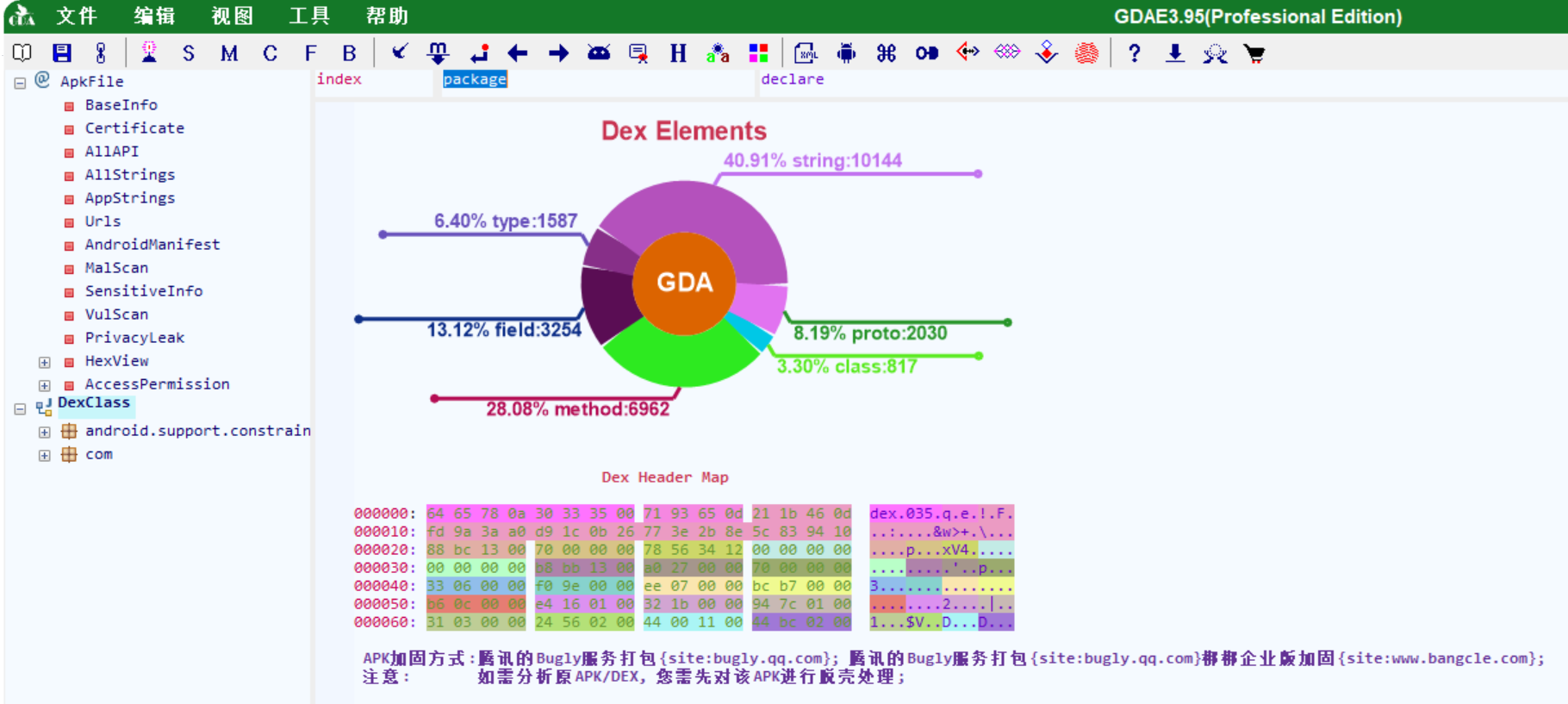1568x704 pixels.
Task: Open the 工具 menu
Action: coord(309,16)
